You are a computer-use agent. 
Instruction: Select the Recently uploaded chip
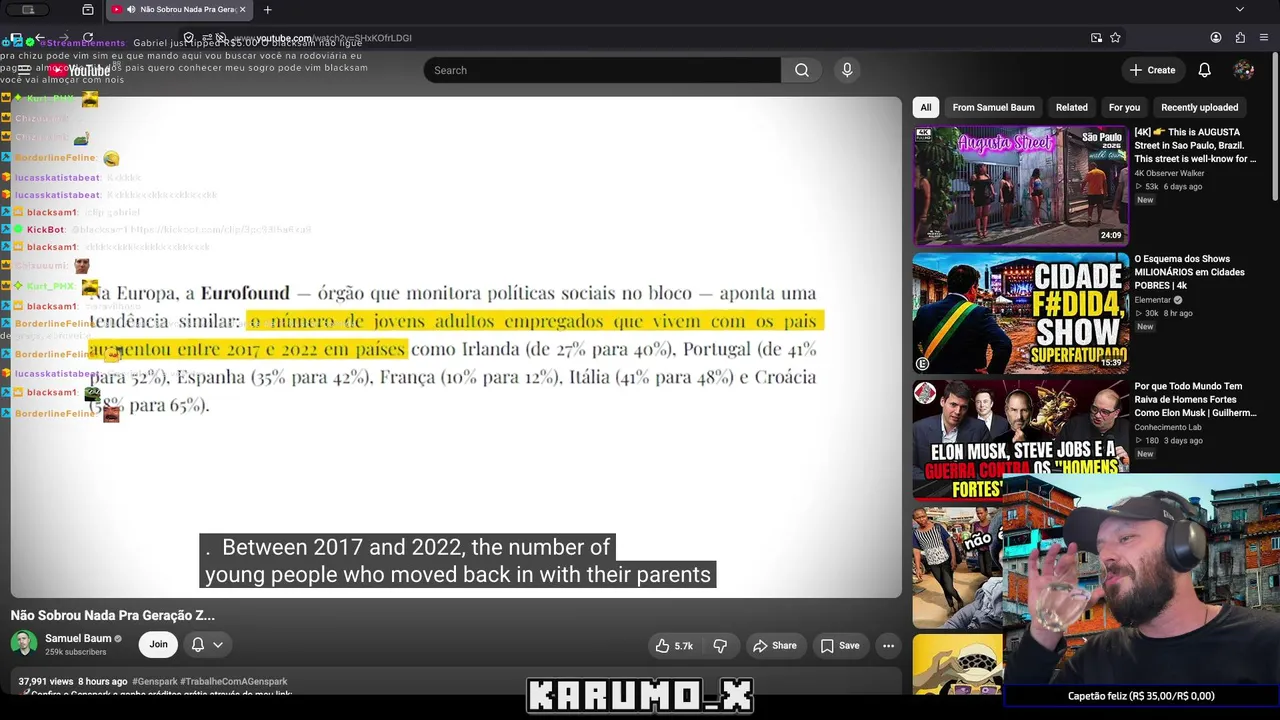click(1199, 107)
